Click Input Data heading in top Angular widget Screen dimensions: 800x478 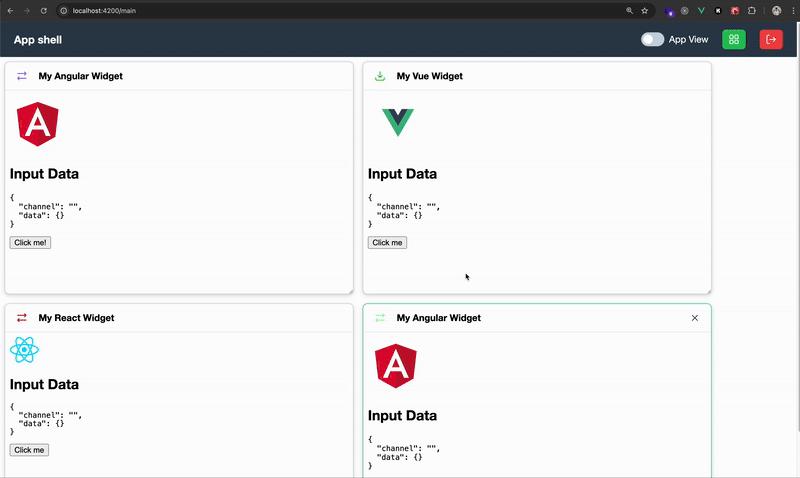(44, 174)
